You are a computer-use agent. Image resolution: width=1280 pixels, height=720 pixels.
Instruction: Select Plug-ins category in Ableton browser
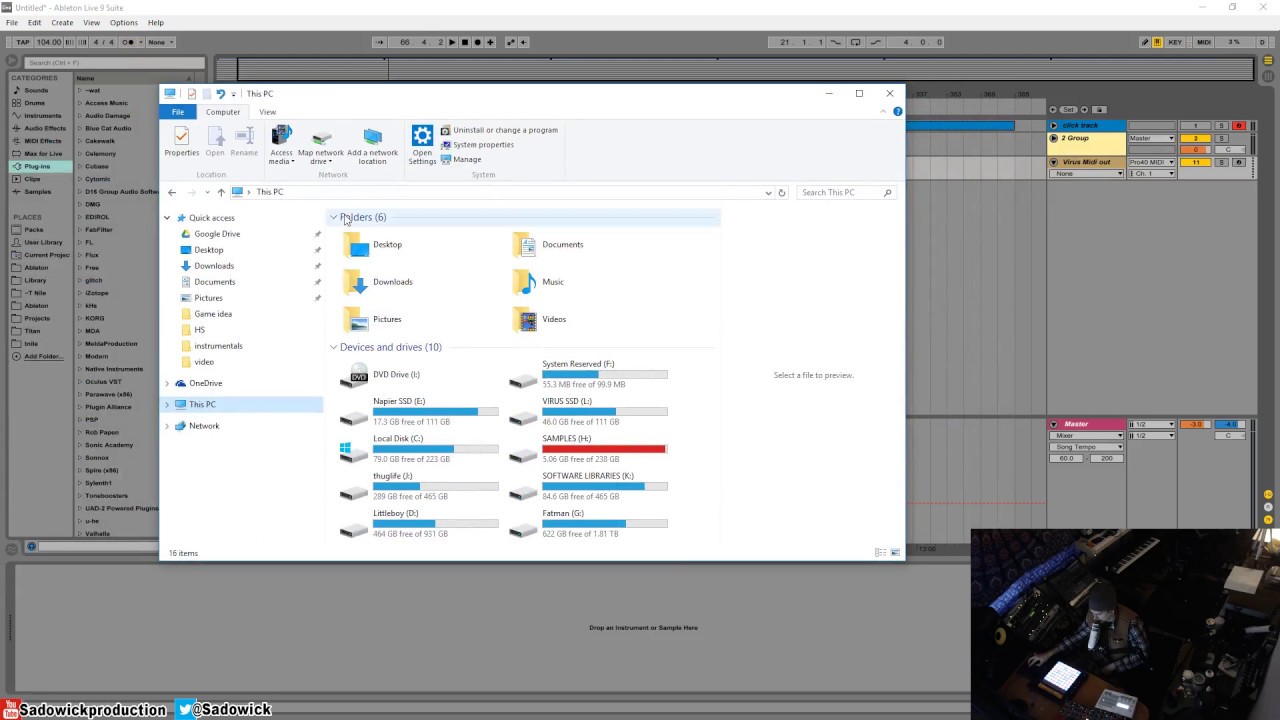37,166
